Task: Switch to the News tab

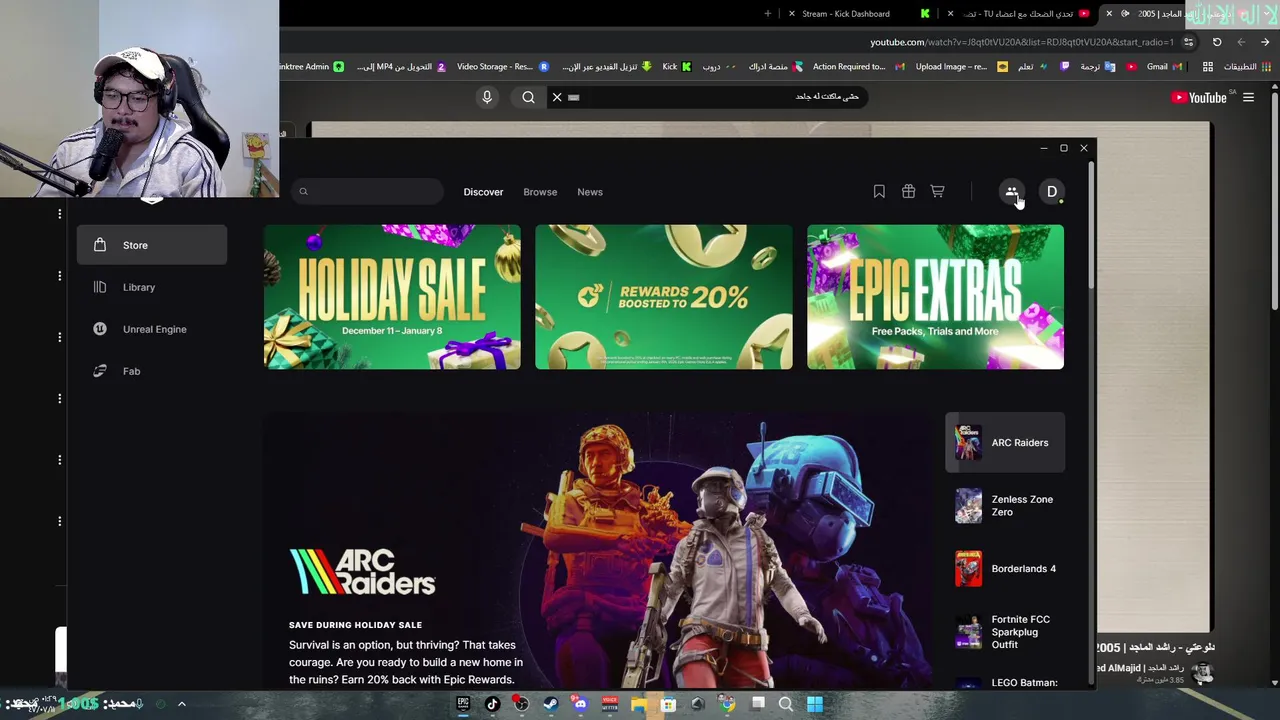Action: (x=590, y=192)
